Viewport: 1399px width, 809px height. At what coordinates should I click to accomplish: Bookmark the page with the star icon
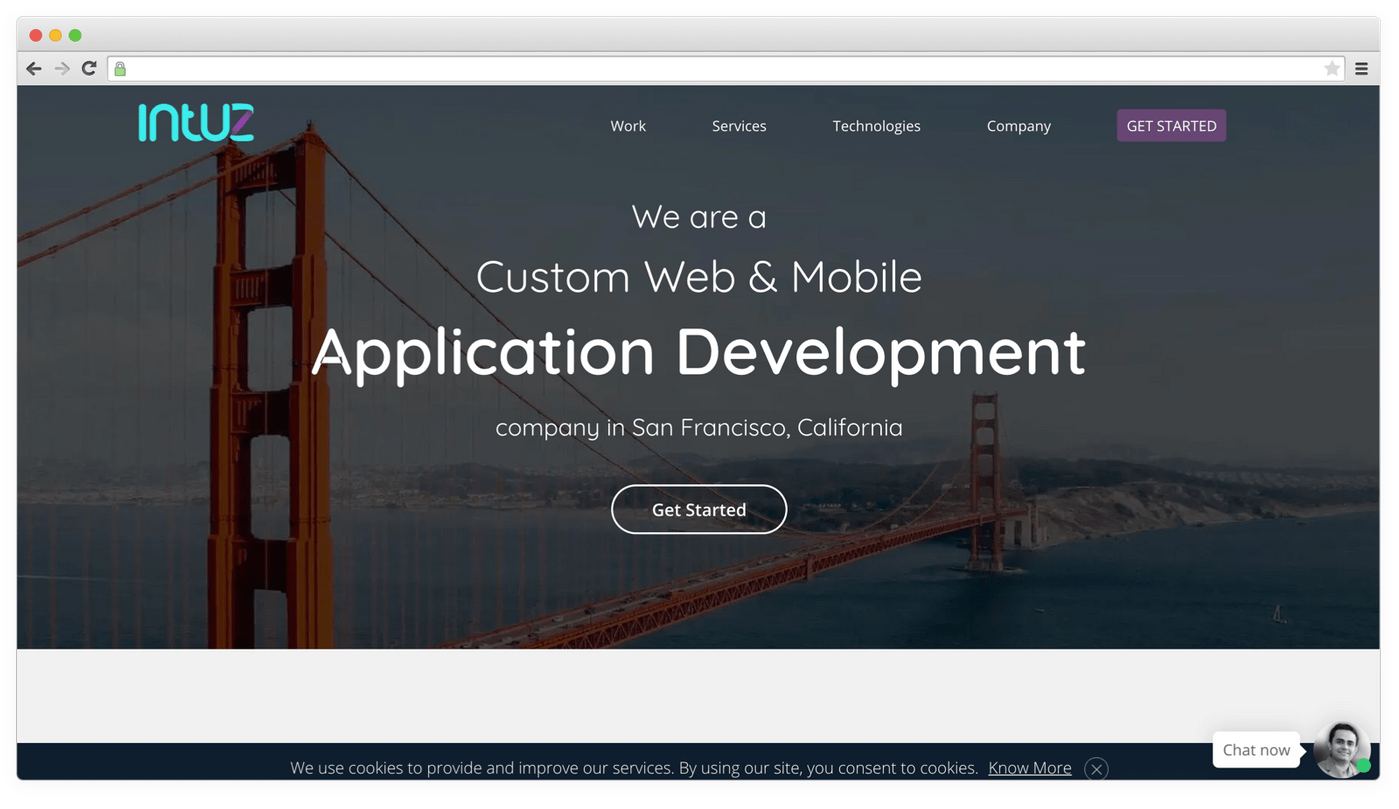point(1332,69)
